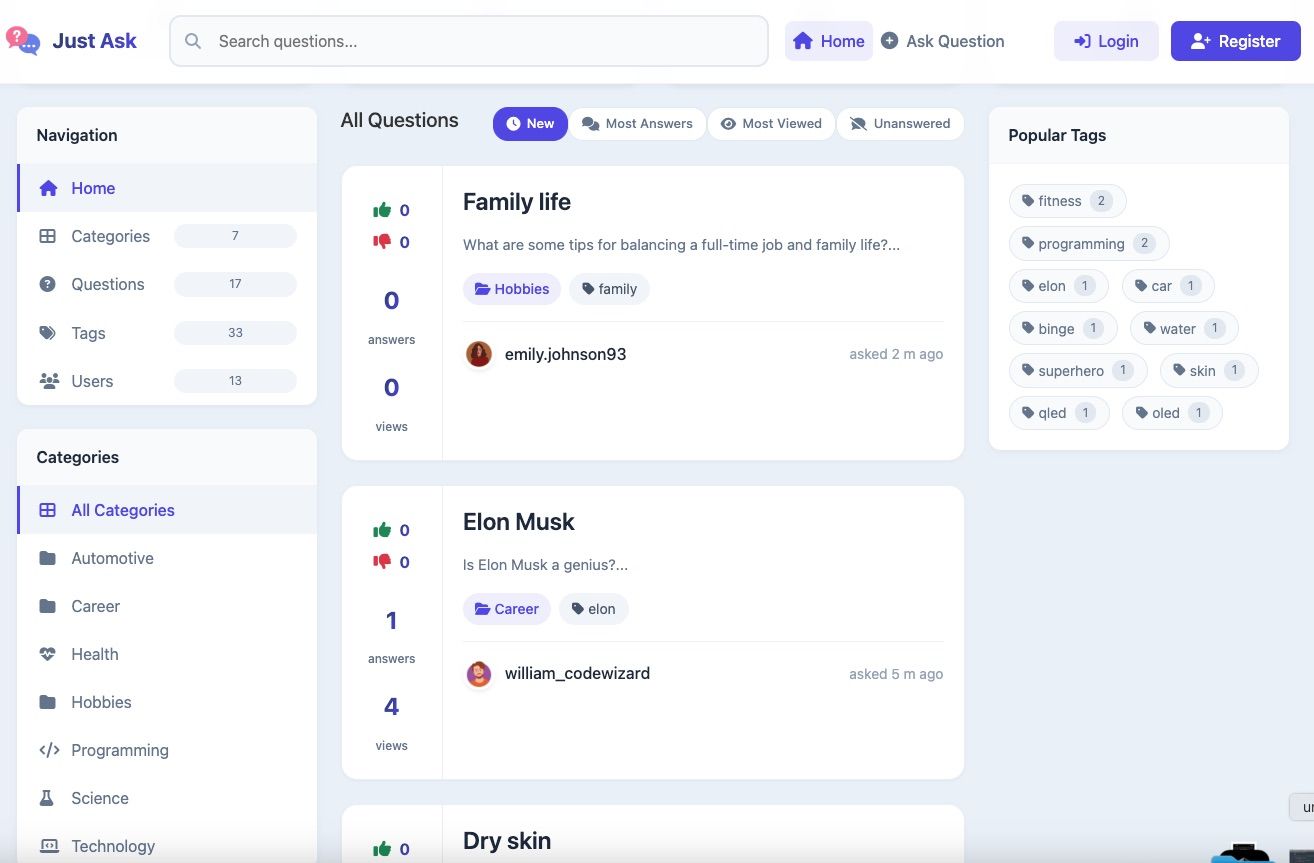The width and height of the screenshot is (1314, 863).
Task: Select the car popular tag
Action: 1168,286
